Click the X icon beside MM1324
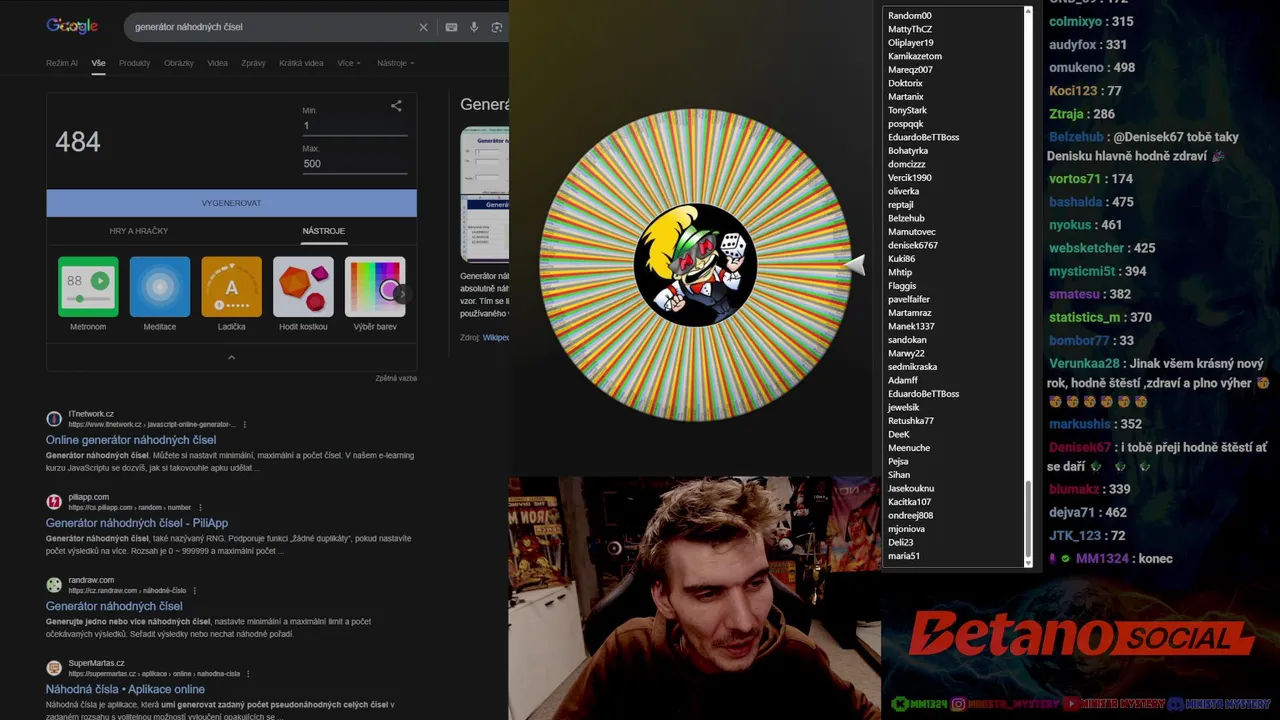Image resolution: width=1280 pixels, height=720 pixels. tap(899, 704)
